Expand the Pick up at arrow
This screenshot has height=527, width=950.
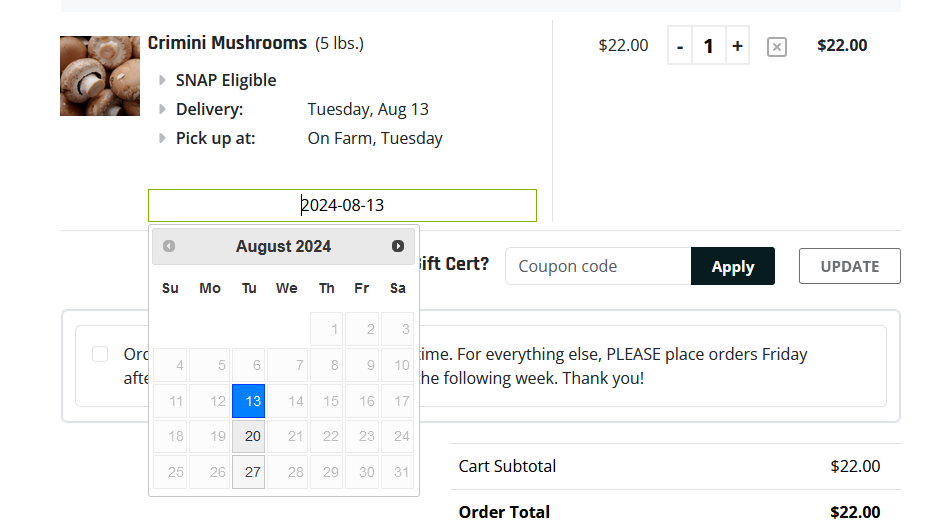coord(162,138)
